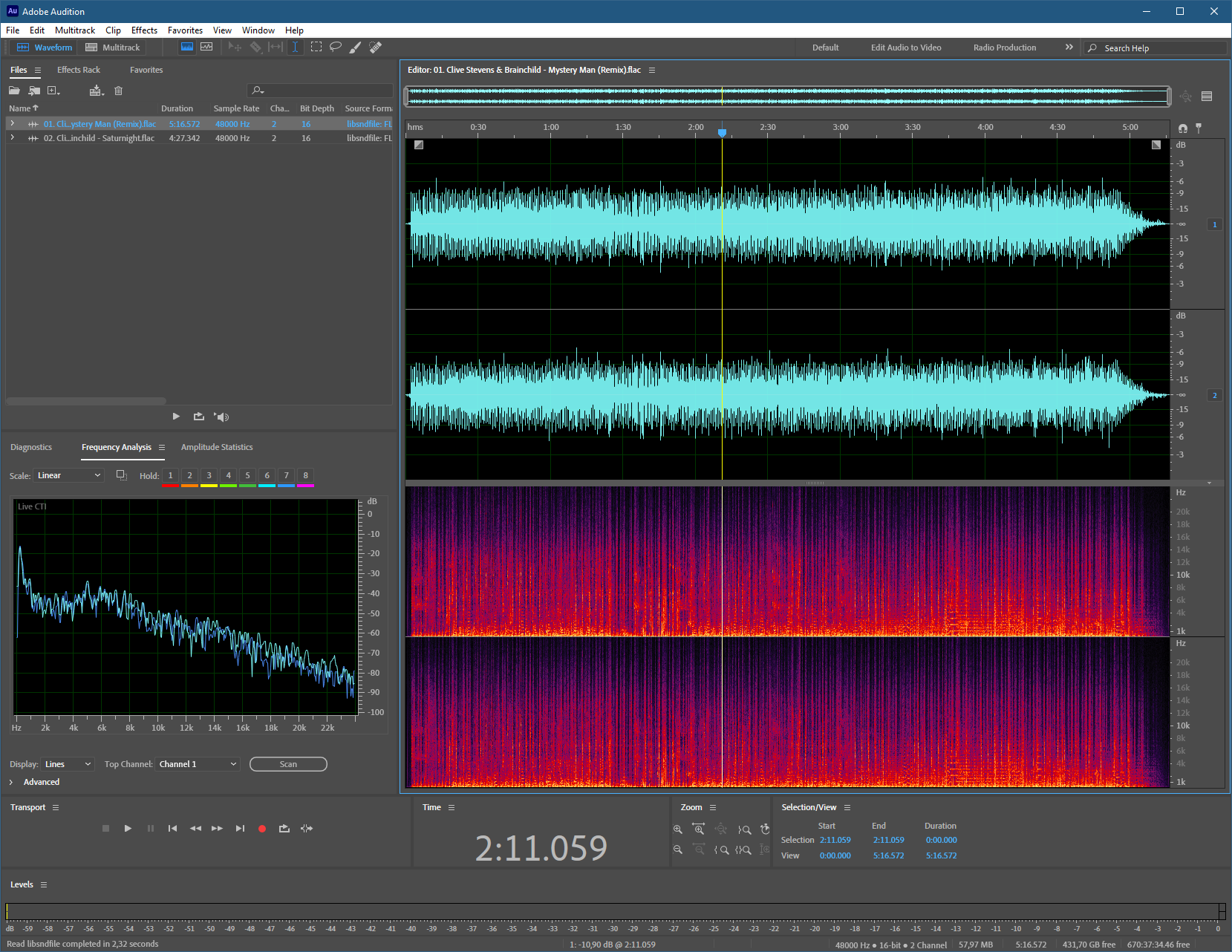
Task: Switch to Waveform view button
Action: tap(45, 48)
